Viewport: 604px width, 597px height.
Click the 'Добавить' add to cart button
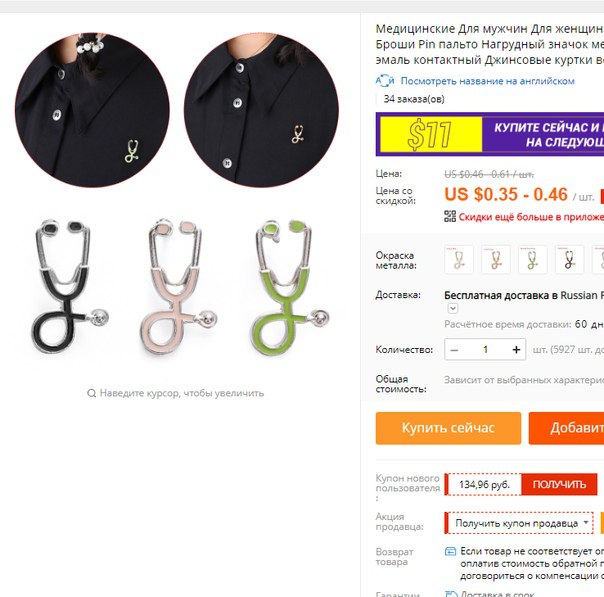(x=566, y=428)
